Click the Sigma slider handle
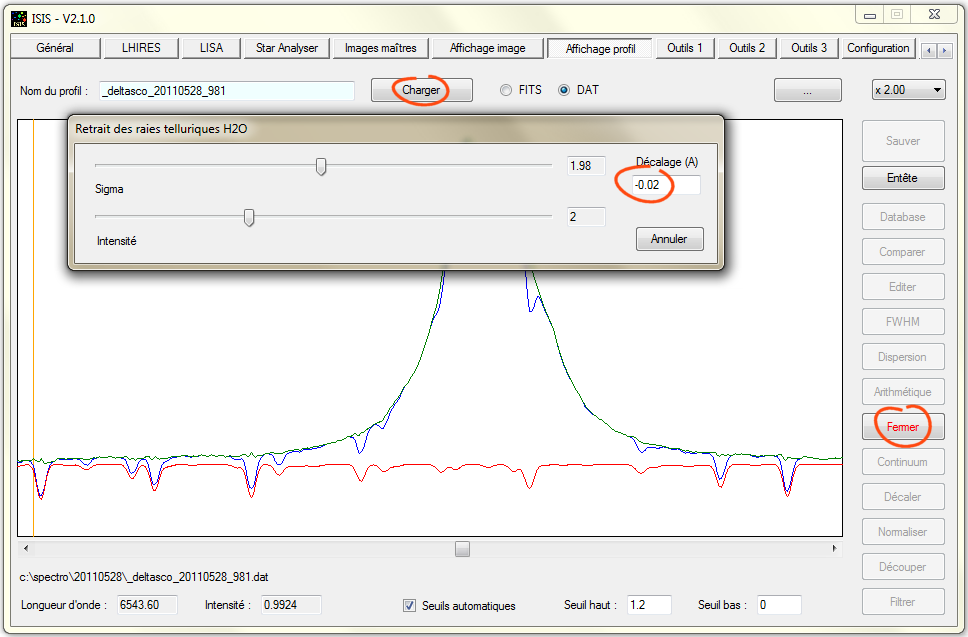 tap(321, 166)
